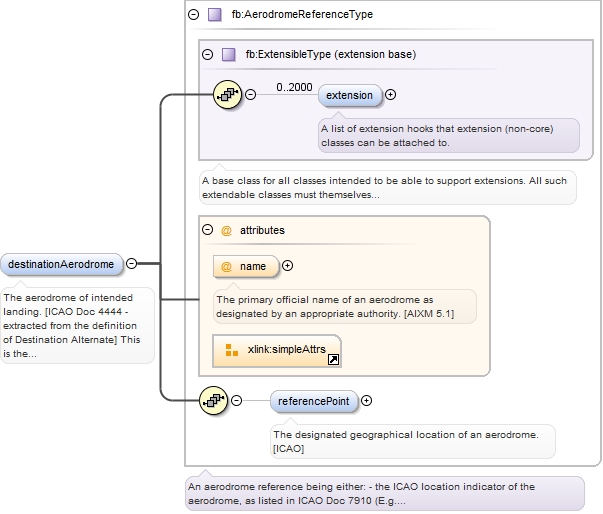603x514 pixels.
Task: Expand the referencePoint element plus button
Action: (366, 401)
